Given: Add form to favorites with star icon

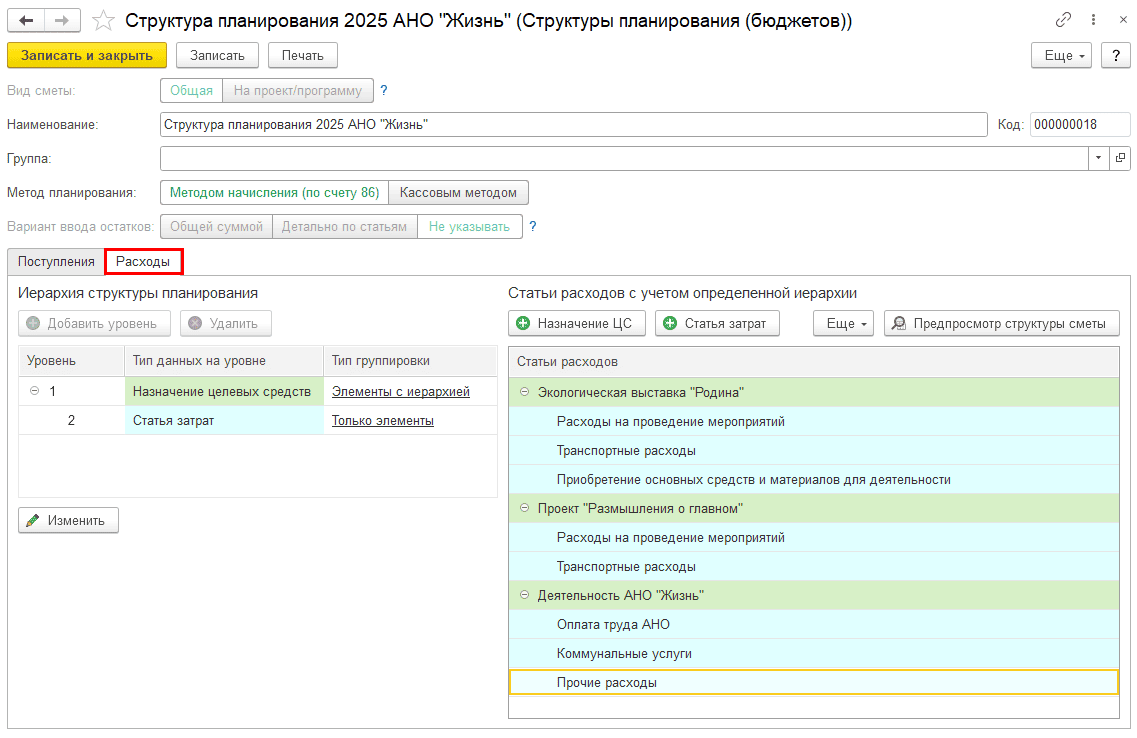Looking at the screenshot, I should 102,20.
